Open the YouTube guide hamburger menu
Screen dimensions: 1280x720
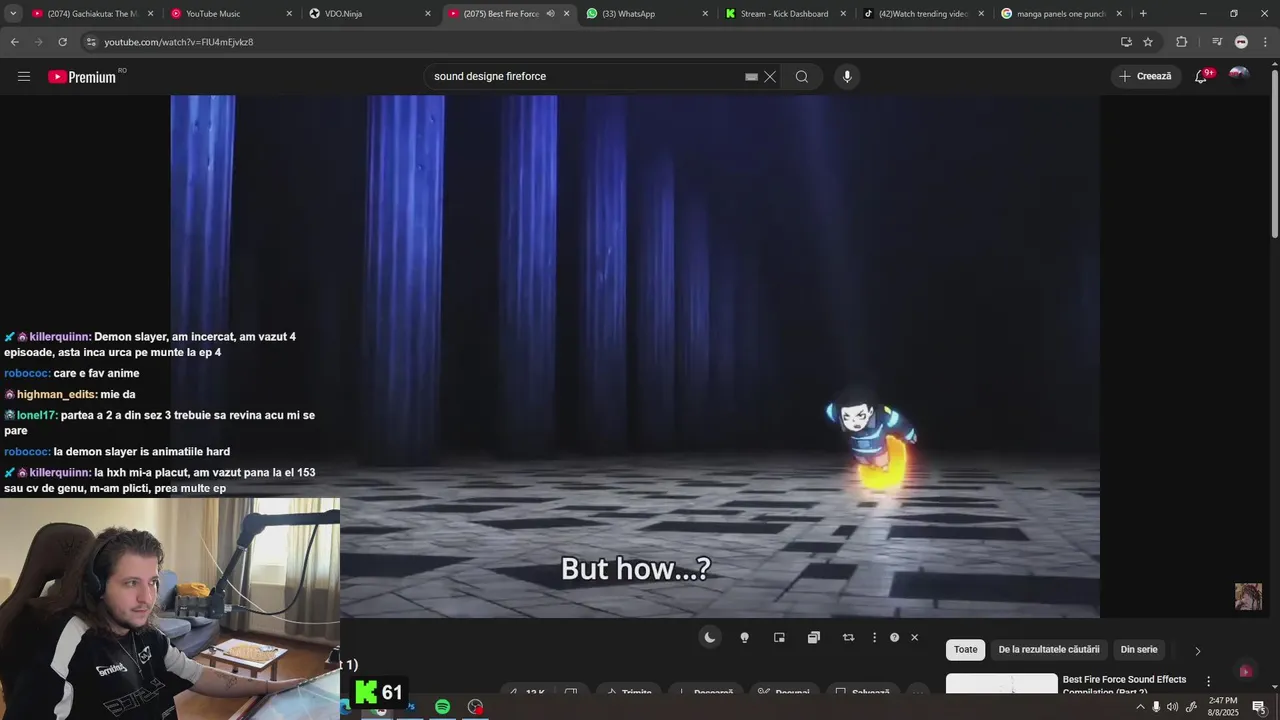[x=24, y=76]
